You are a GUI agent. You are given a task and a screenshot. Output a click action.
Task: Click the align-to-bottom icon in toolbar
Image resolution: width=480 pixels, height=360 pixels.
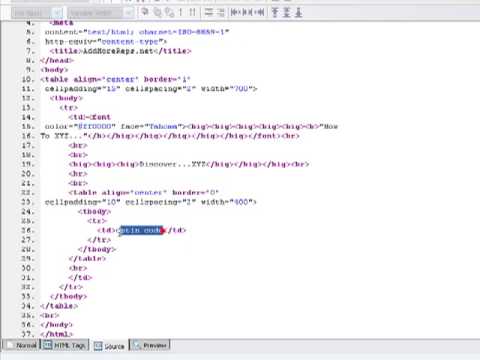tap(299, 12)
